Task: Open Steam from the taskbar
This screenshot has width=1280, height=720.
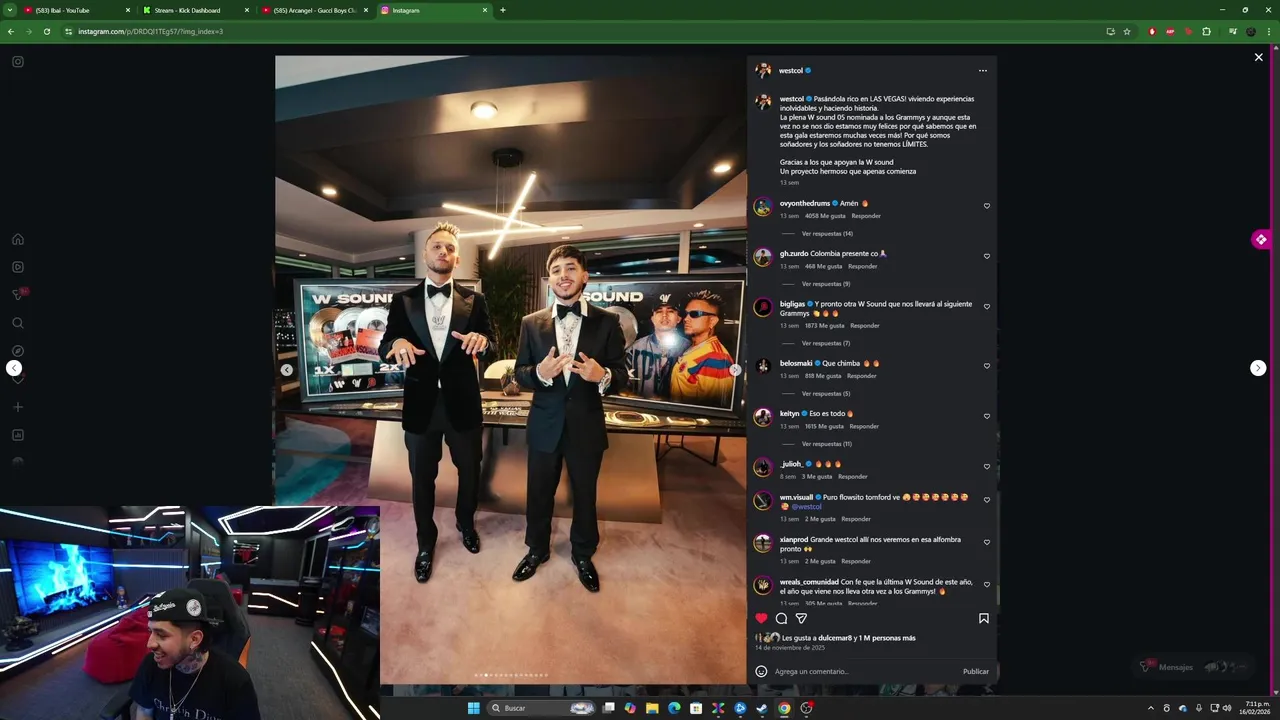Action: (762, 708)
